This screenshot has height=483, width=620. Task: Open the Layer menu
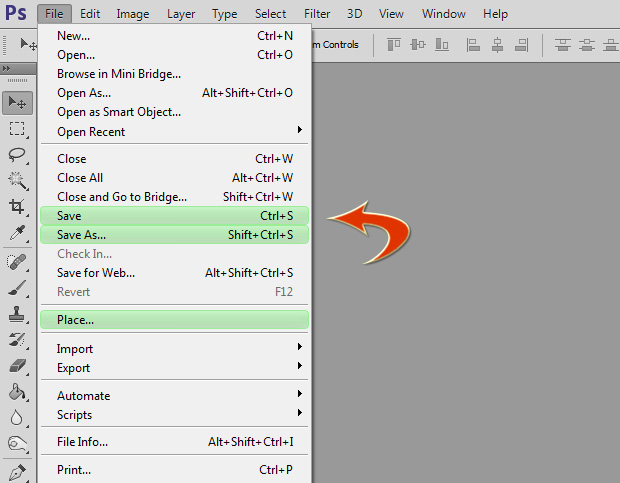coord(181,14)
